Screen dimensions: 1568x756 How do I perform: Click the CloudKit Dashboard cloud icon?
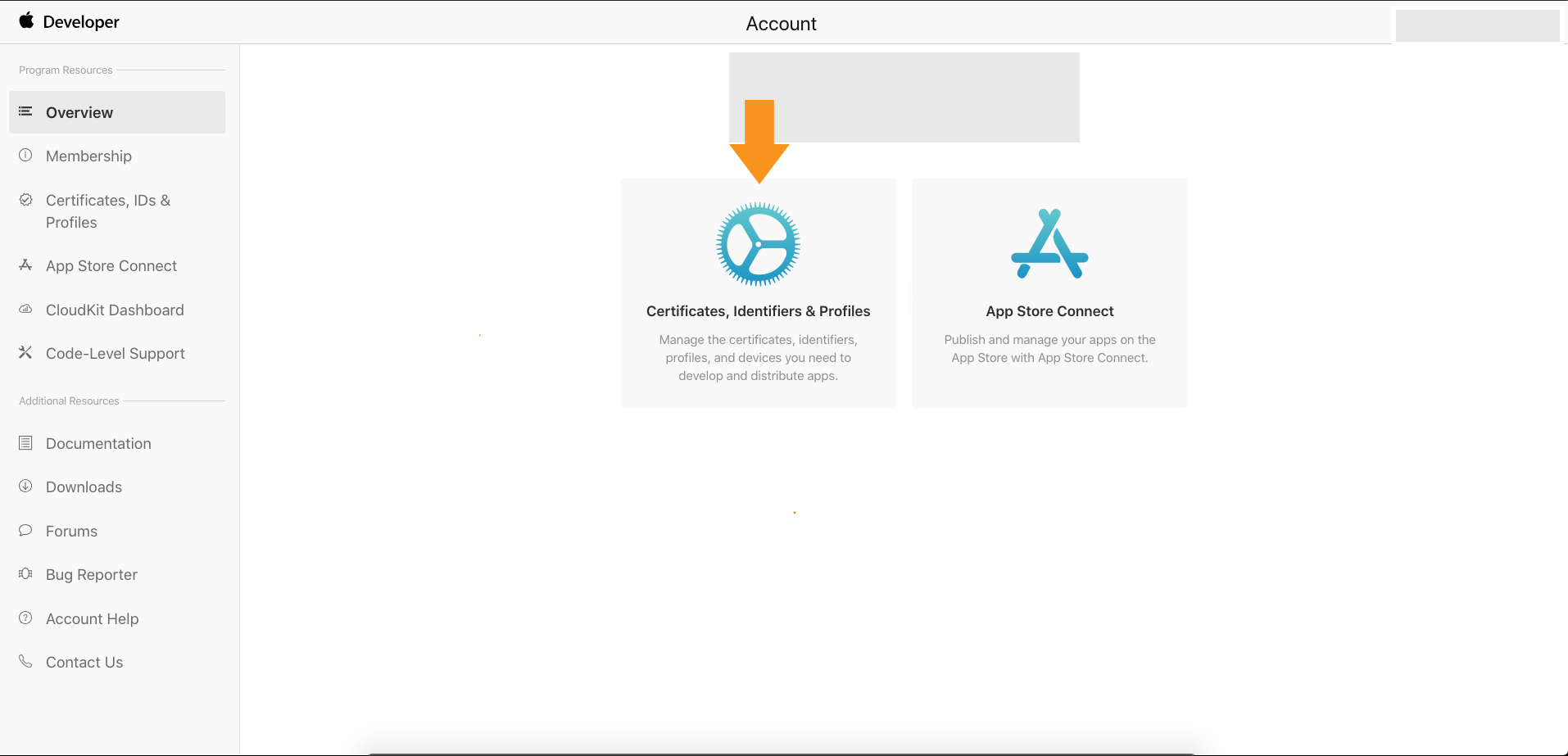pyautogui.click(x=25, y=309)
